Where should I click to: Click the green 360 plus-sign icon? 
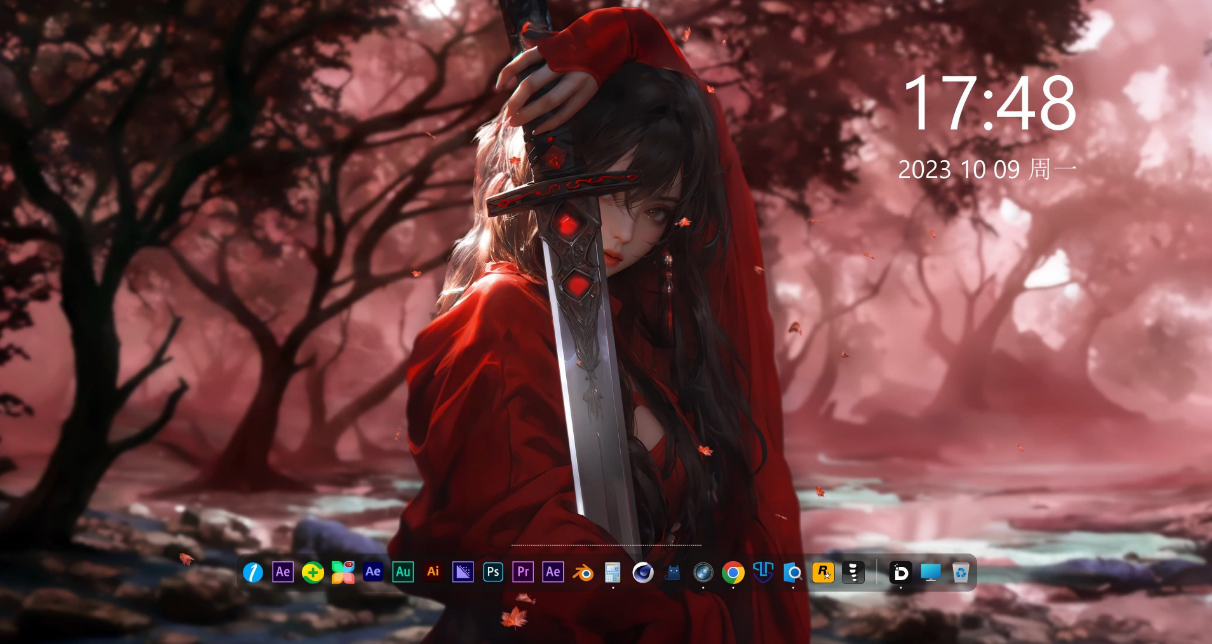(x=313, y=572)
